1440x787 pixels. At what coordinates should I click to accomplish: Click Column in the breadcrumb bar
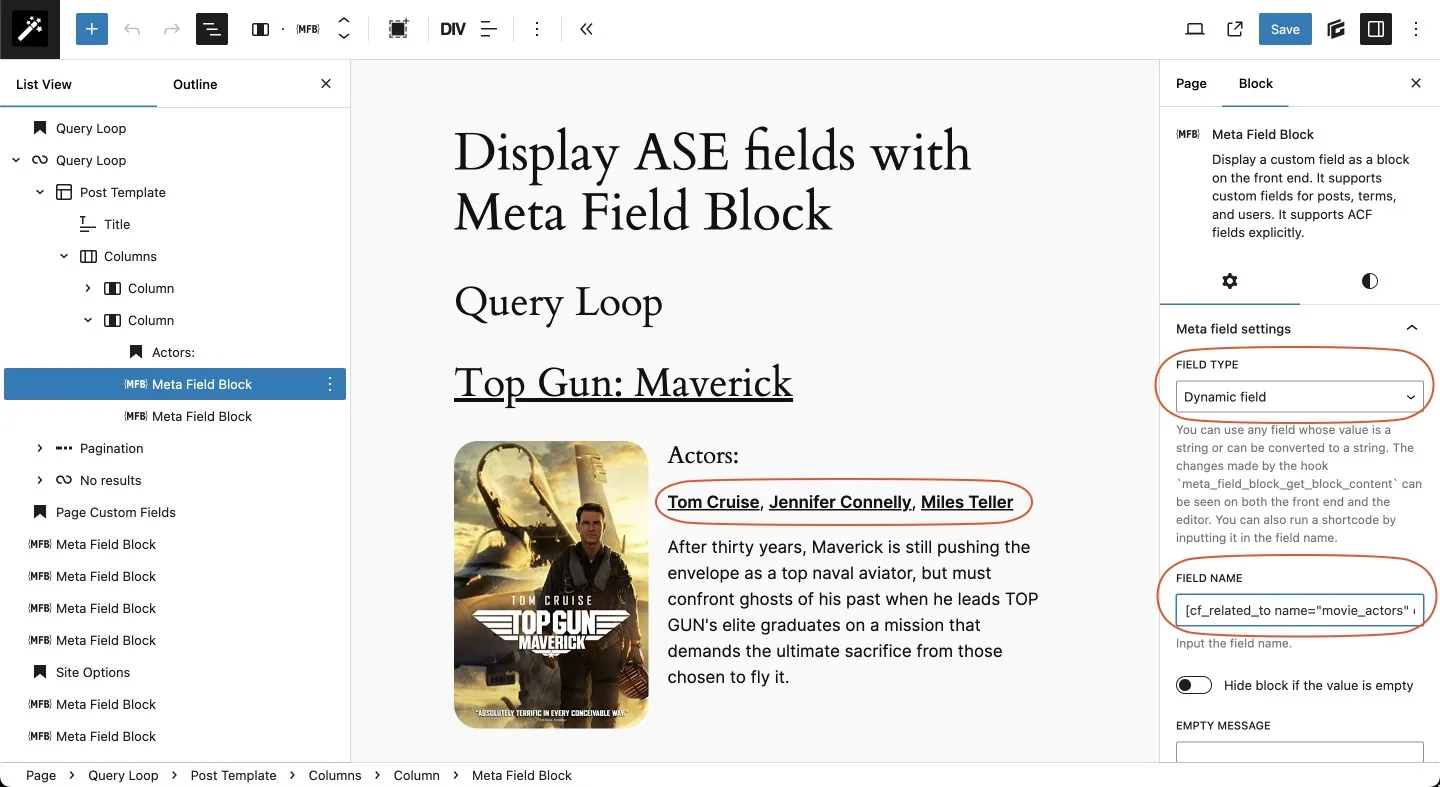(x=417, y=775)
